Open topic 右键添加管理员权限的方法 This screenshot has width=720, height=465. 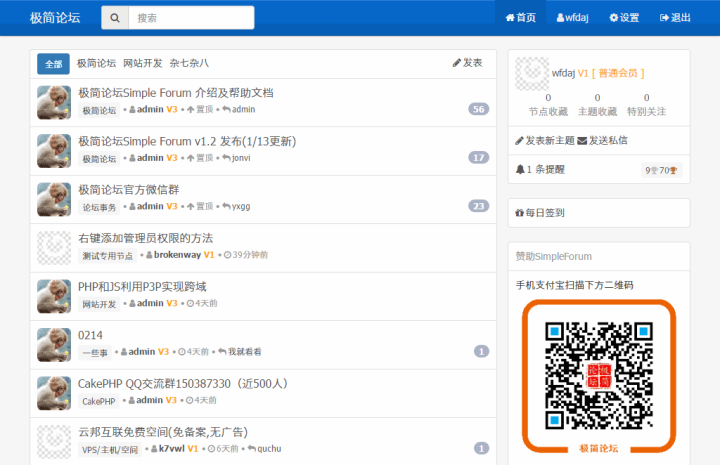click(146, 238)
